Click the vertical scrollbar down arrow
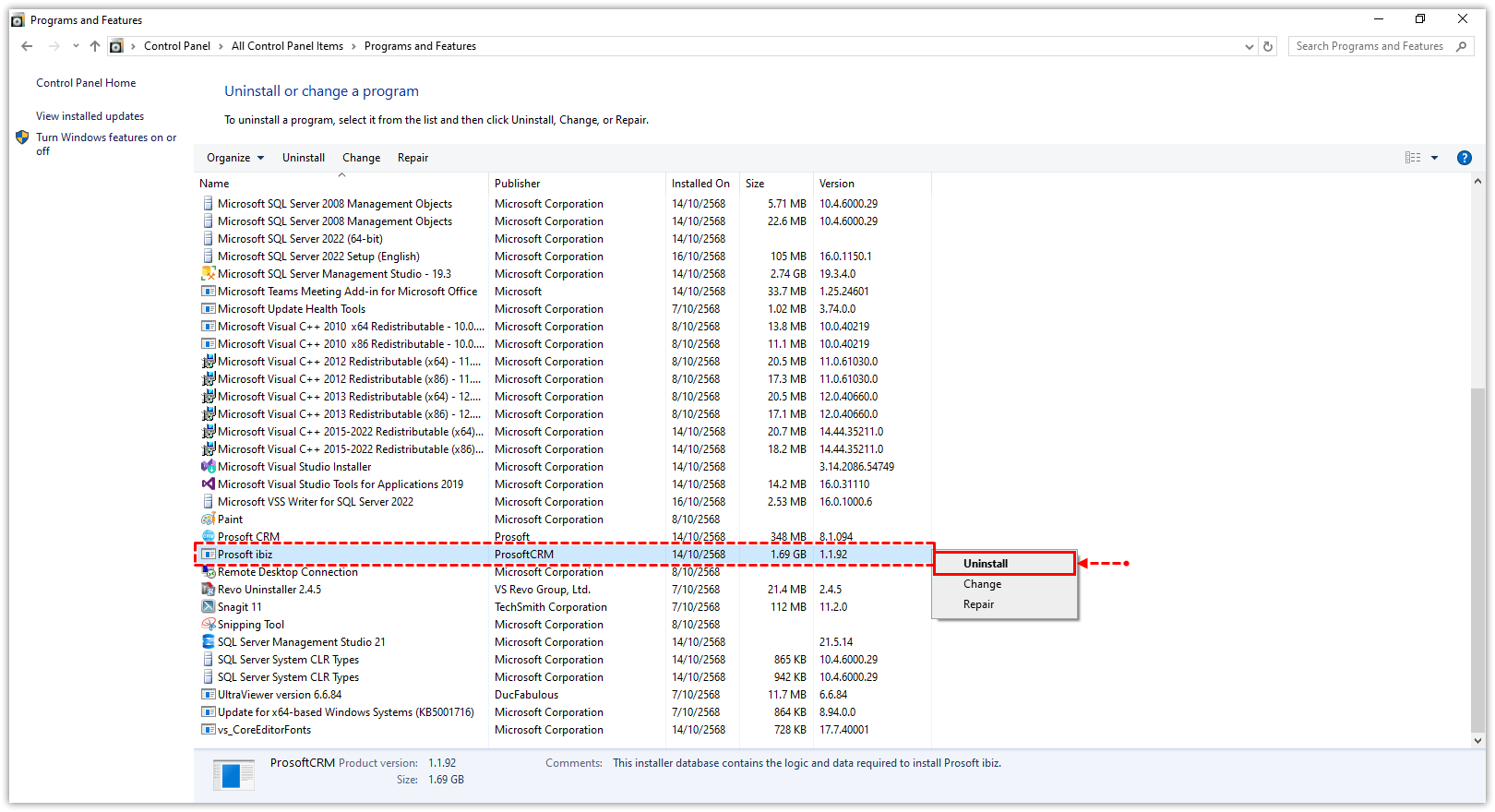 point(1477,740)
